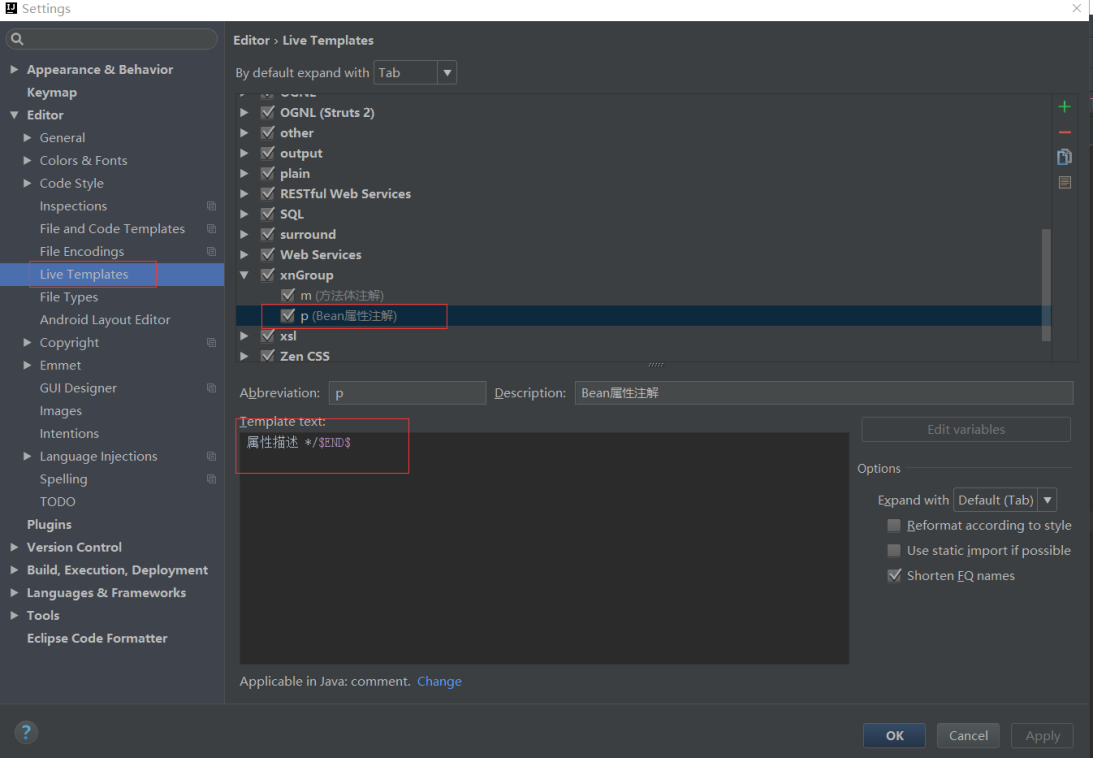Click the help question mark icon
The height and width of the screenshot is (758, 1093).
click(x=26, y=732)
